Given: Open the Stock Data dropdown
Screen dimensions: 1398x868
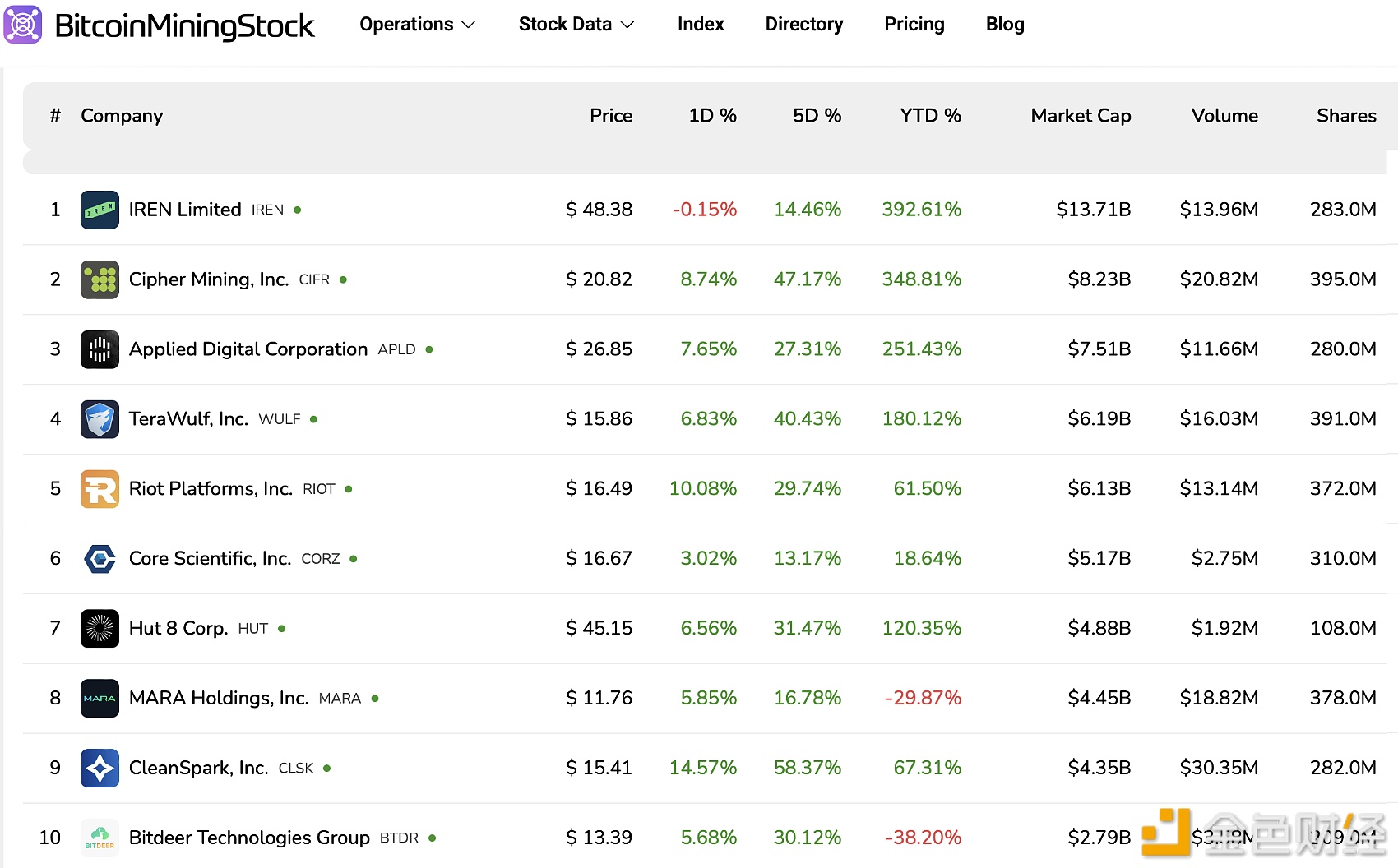Looking at the screenshot, I should 576,24.
